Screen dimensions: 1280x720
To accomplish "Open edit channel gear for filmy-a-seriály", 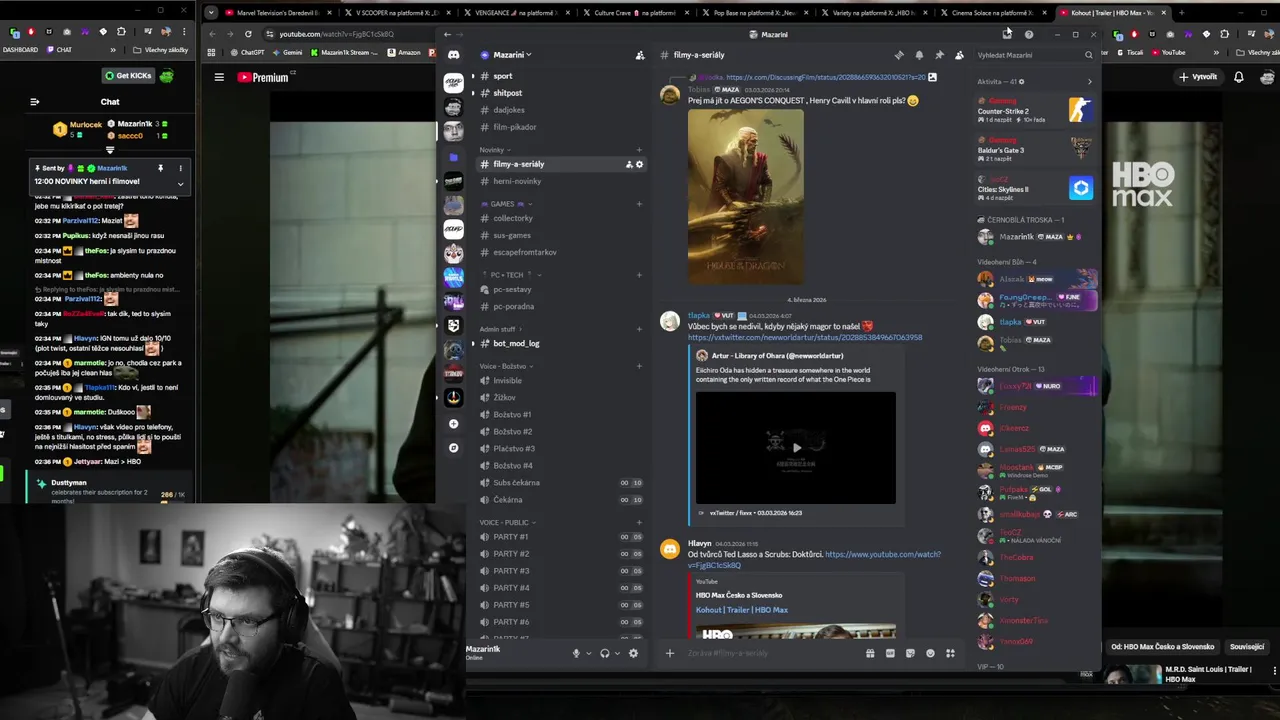I will (640, 164).
